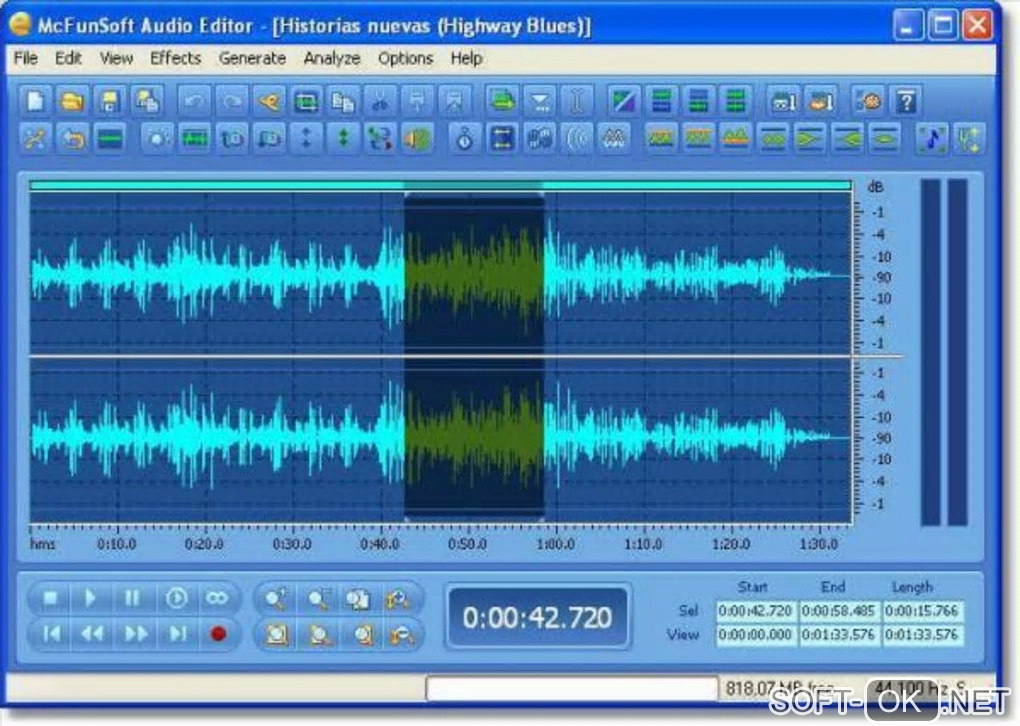Click the second magnifier icon in the top zoom row
Viewport: 1020px width, 726px height.
pos(317,599)
